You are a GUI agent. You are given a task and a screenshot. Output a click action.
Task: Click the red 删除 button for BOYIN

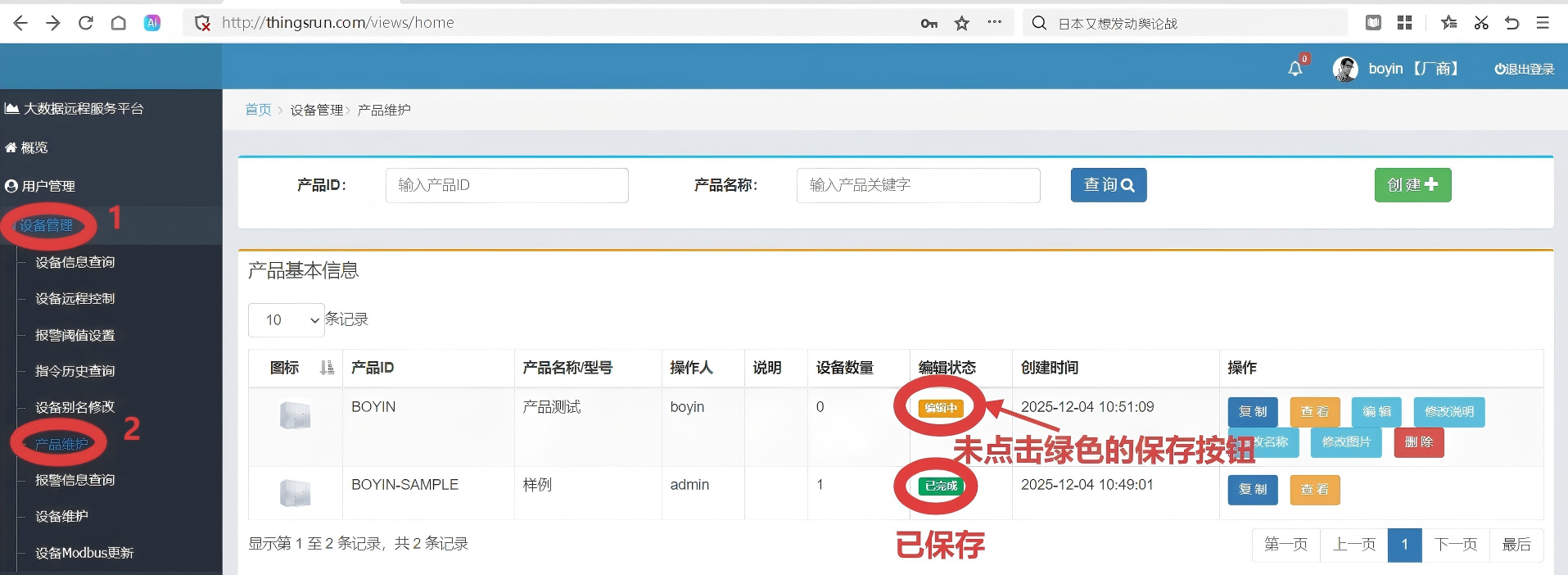click(x=1418, y=442)
